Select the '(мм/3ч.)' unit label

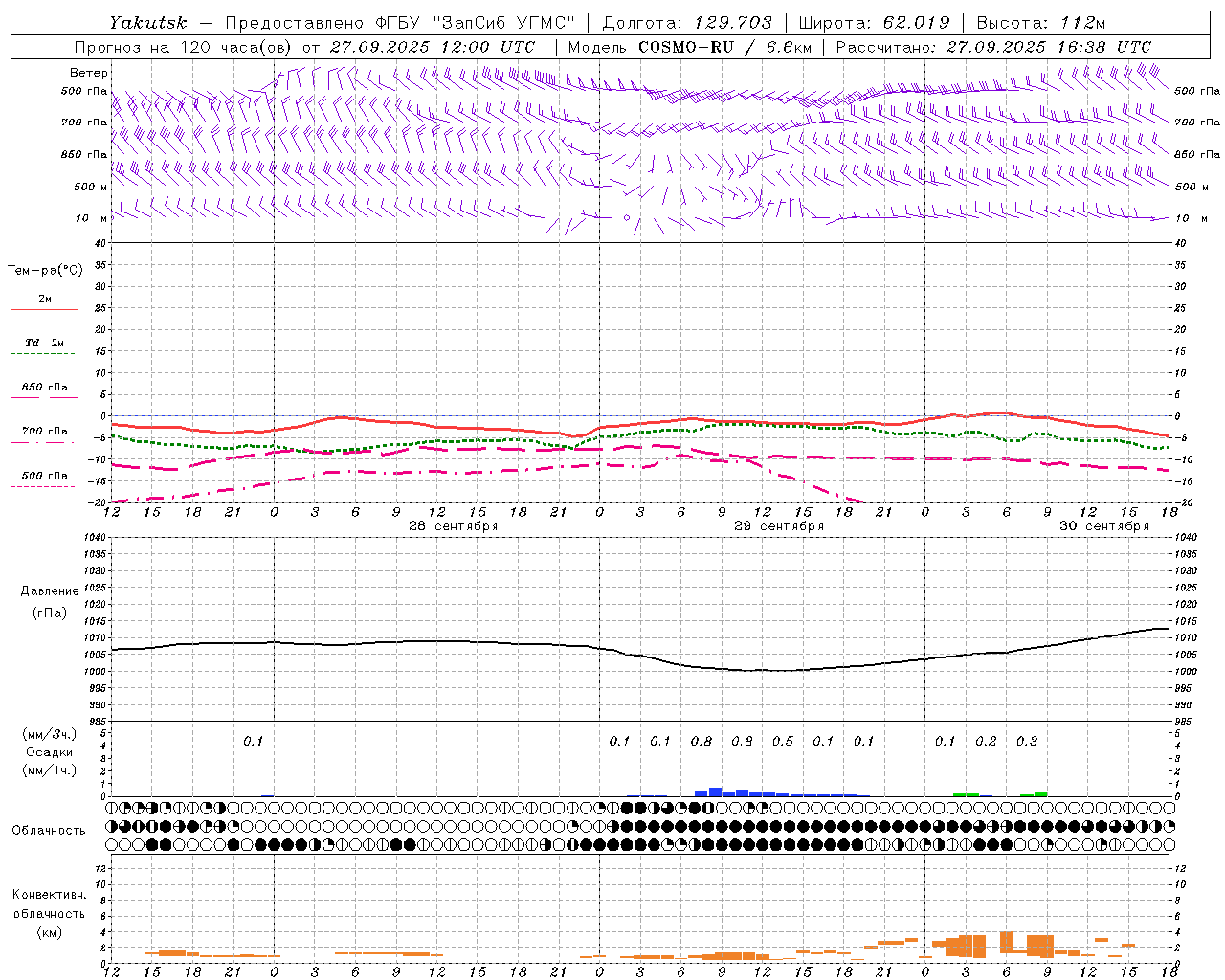tap(49, 734)
